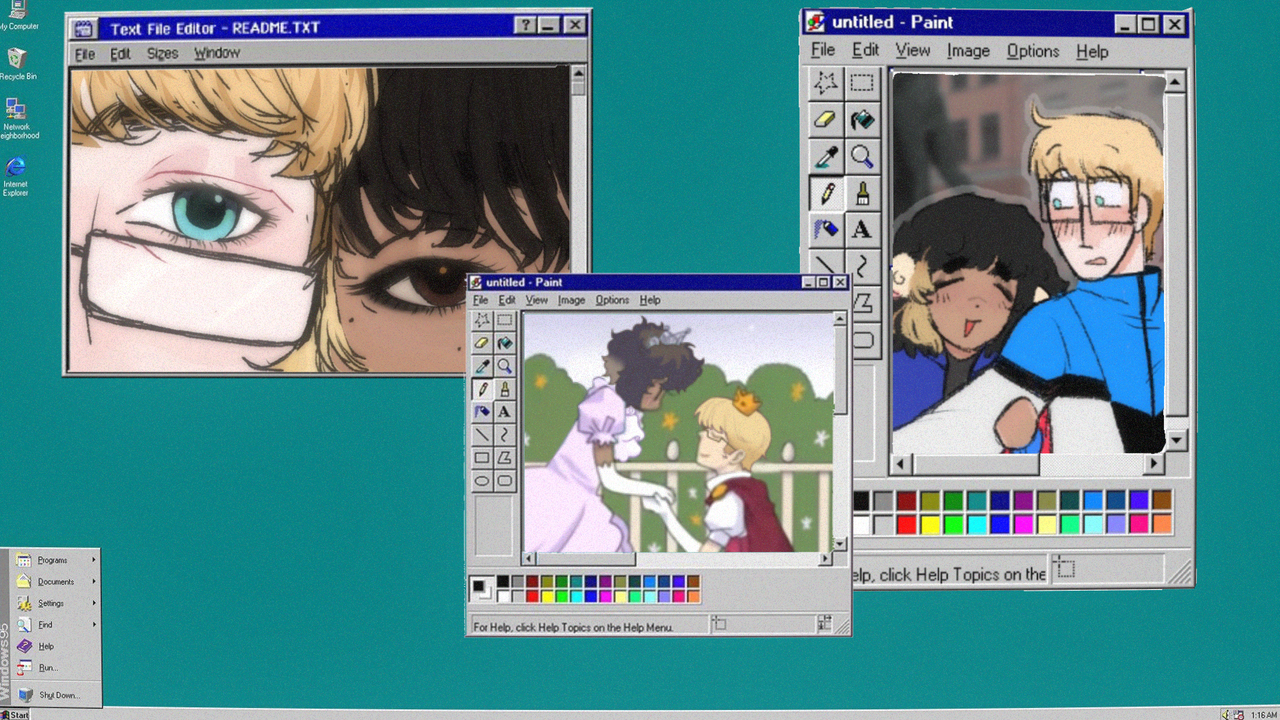The image size is (1280, 720).
Task: Click left scroll arrow in large Paint window
Action: [x=902, y=464]
